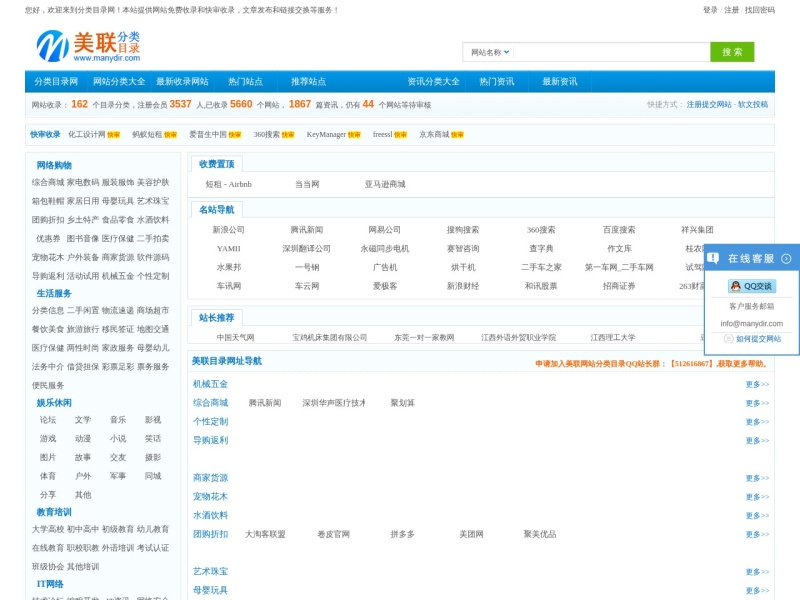800x600 pixels.
Task: Open the 论坛 sidebar category
Action: pyautogui.click(x=48, y=420)
